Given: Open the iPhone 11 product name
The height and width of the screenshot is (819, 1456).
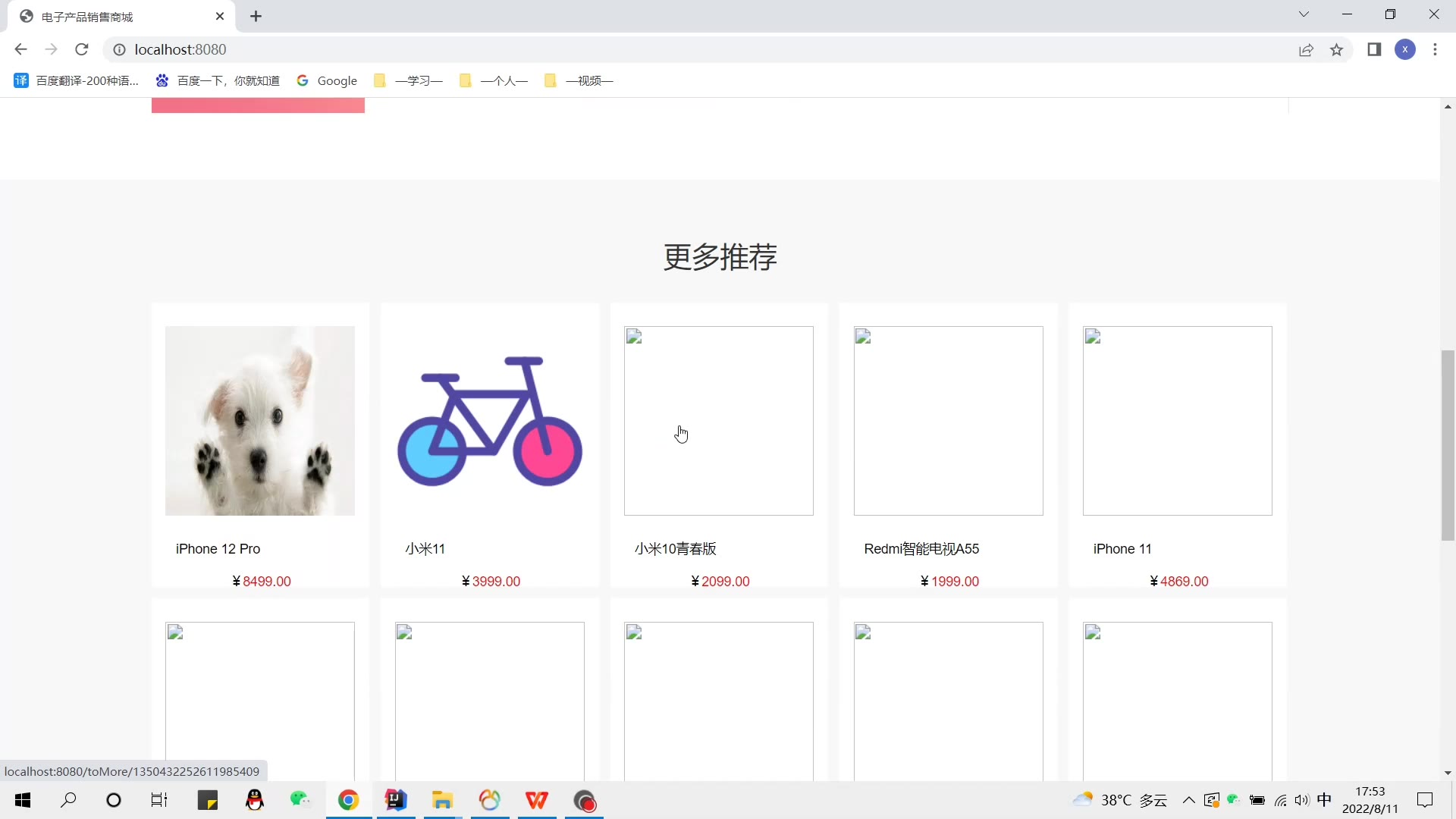Looking at the screenshot, I should [x=1122, y=548].
